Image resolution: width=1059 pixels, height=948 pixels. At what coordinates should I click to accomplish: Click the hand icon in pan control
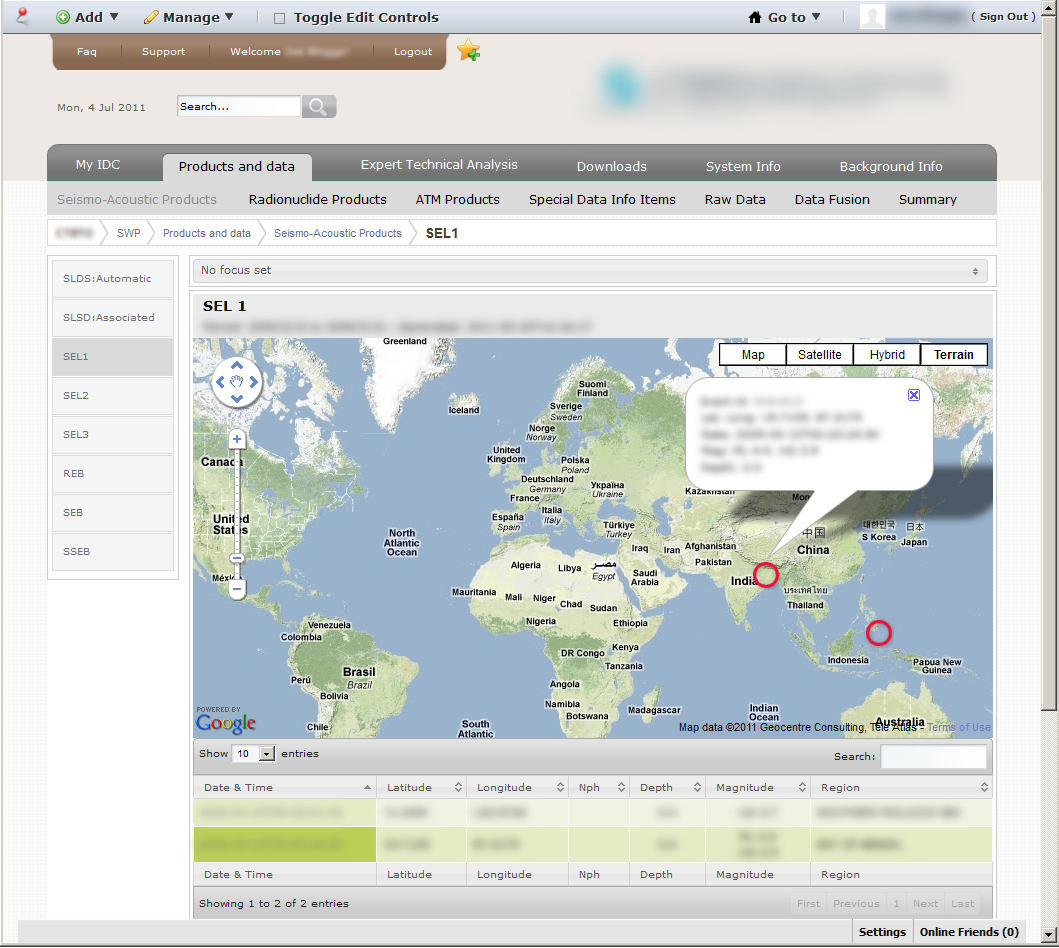tap(237, 382)
